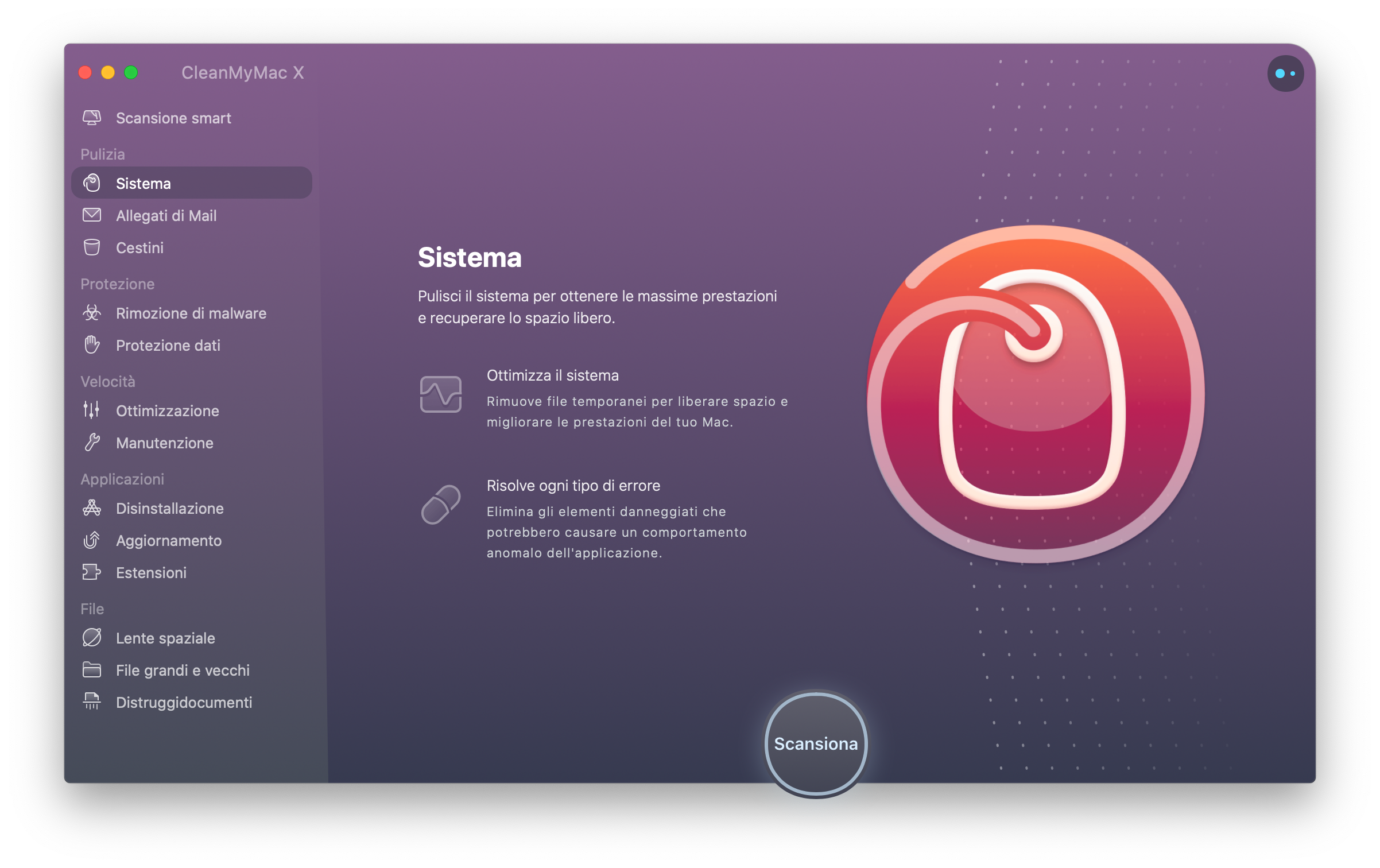Go to Allegati di Mail
This screenshot has height=868, width=1380.
pos(192,215)
